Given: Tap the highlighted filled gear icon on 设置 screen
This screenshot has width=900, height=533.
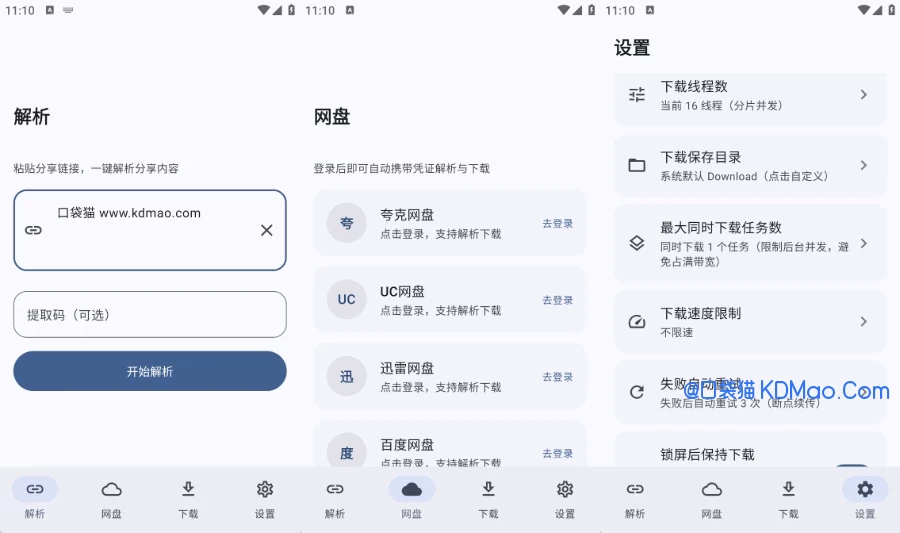Looking at the screenshot, I should pos(865,489).
